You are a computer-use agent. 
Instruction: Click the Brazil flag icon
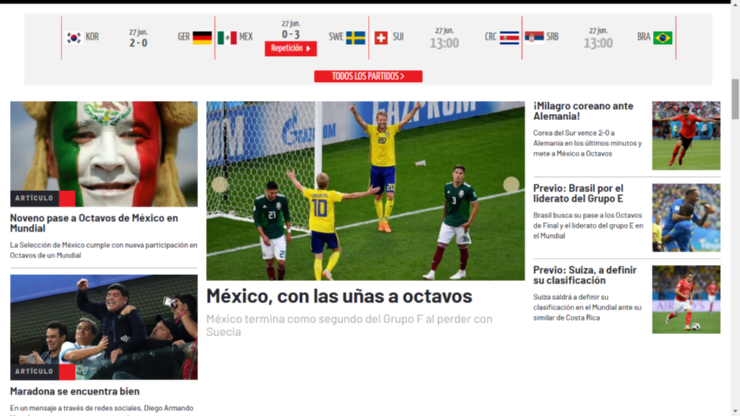click(662, 38)
